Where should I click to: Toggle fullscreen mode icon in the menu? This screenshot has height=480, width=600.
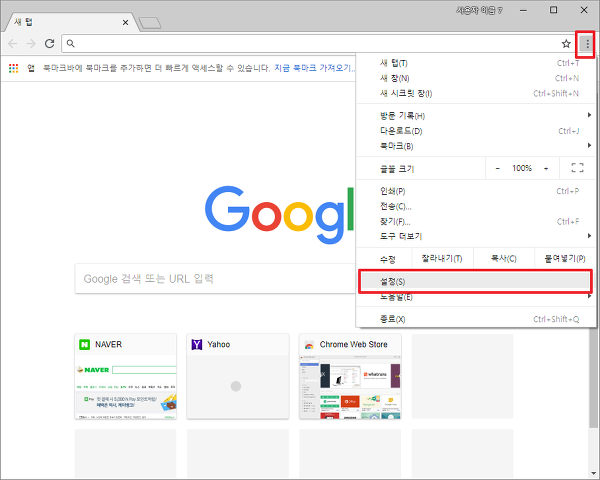click(577, 168)
